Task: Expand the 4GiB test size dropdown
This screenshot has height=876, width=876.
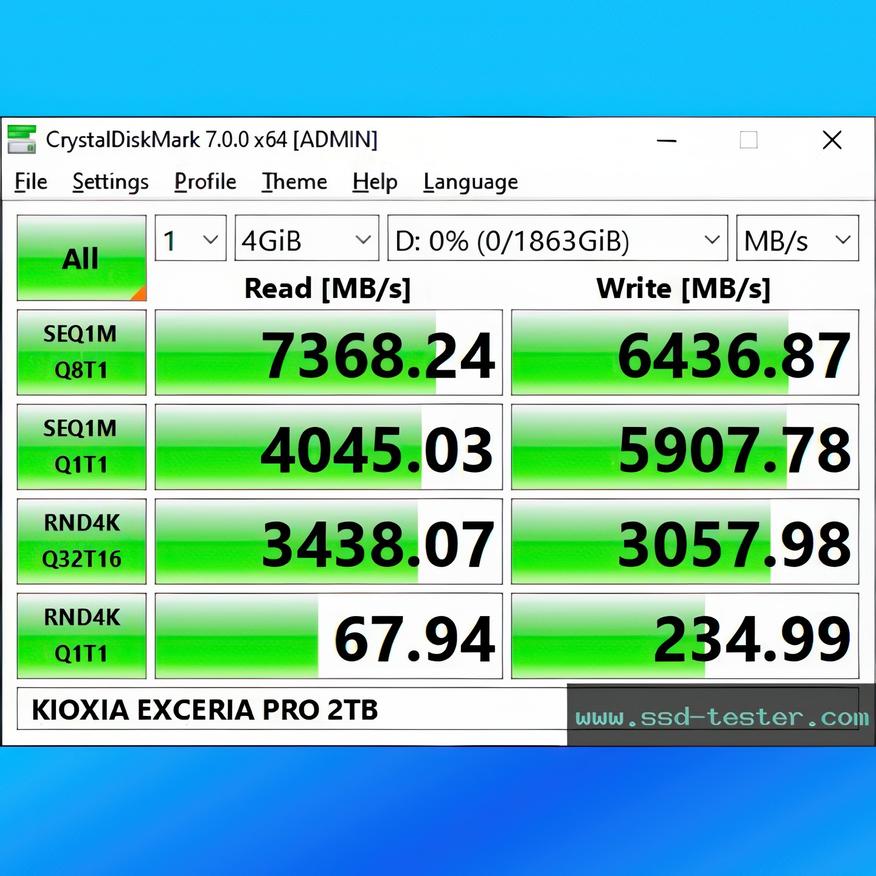Action: click(x=307, y=239)
